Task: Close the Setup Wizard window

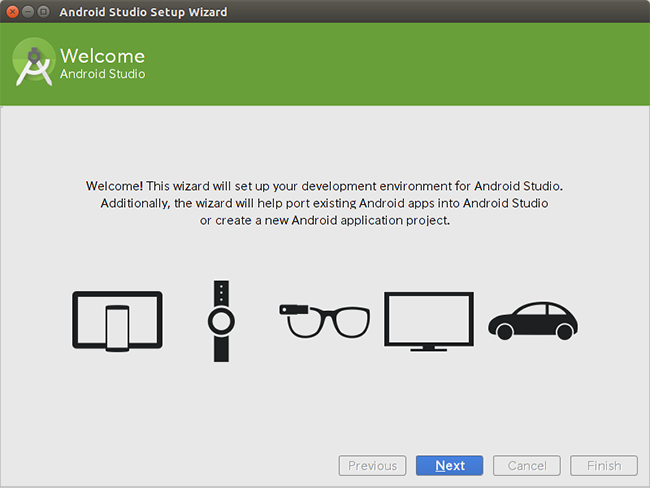Action: tap(12, 12)
